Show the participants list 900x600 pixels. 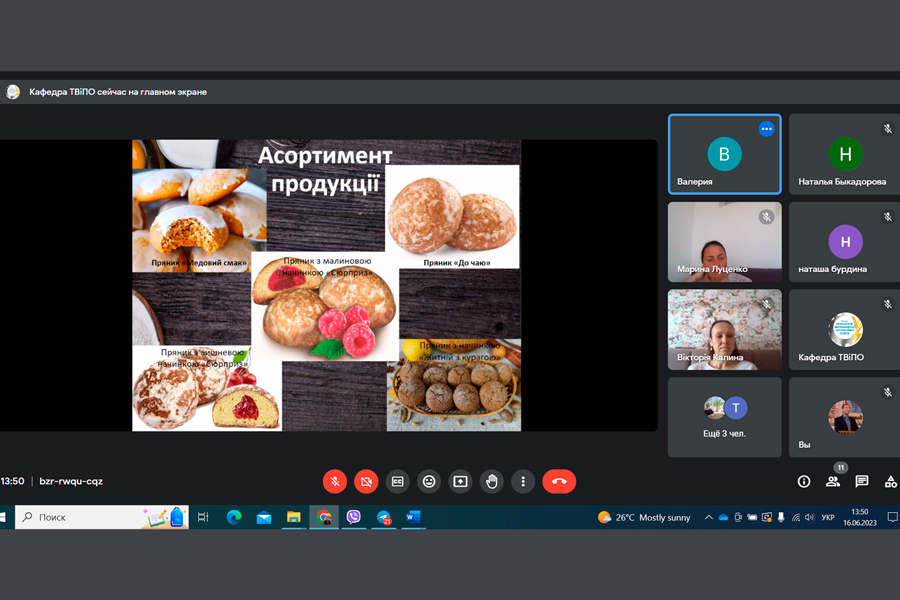[832, 481]
